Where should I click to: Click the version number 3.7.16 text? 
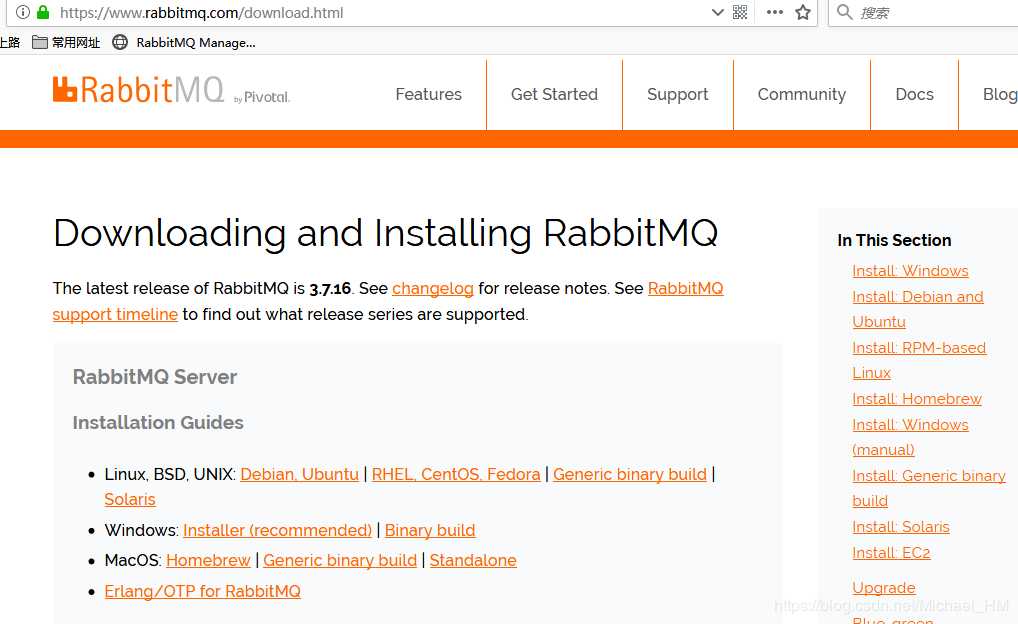click(330, 289)
